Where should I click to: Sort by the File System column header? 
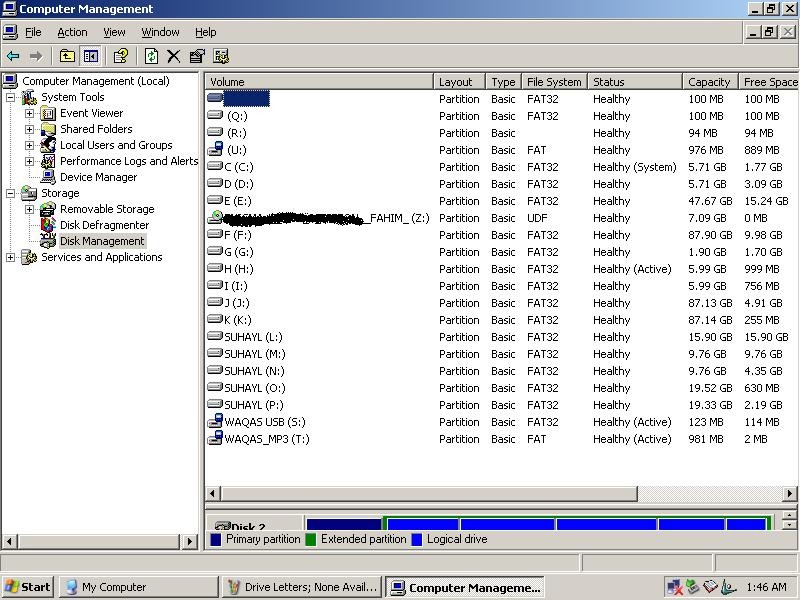(554, 82)
